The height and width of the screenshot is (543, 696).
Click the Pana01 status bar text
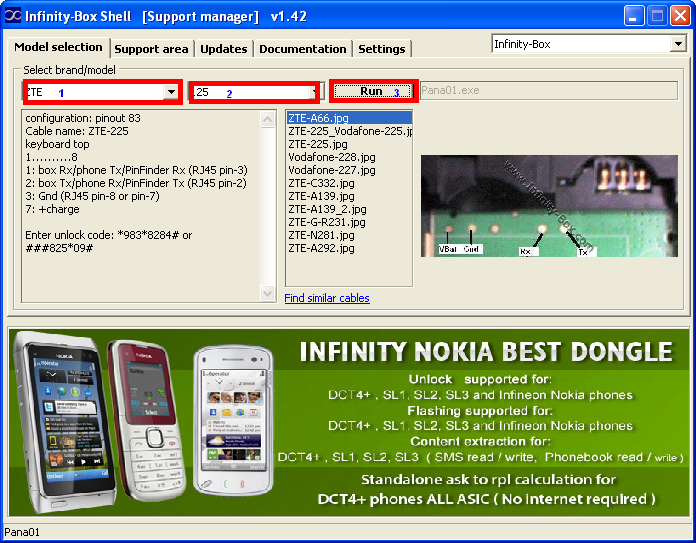pos(22,532)
